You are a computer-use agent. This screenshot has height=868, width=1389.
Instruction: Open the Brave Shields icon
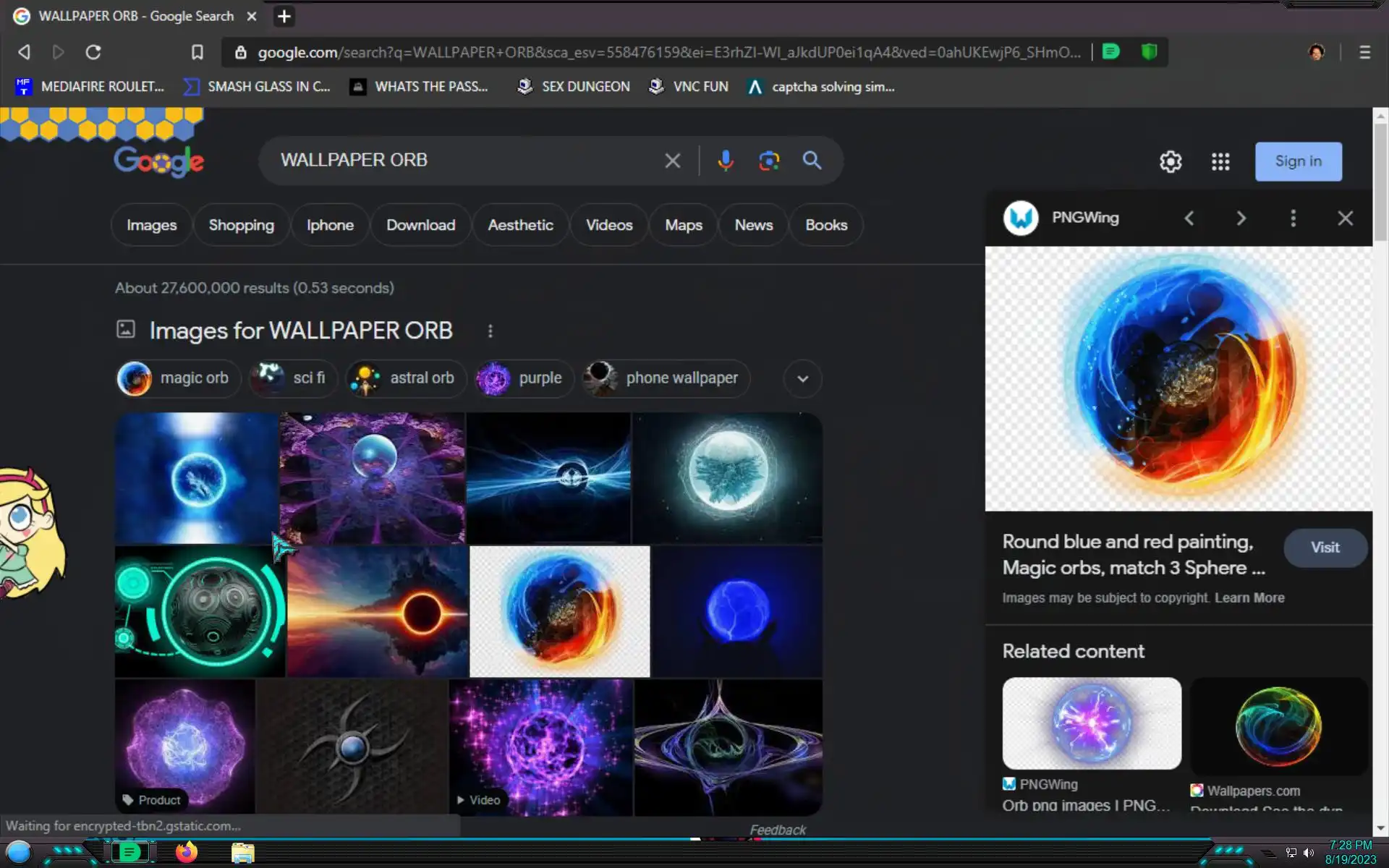coord(1149,51)
